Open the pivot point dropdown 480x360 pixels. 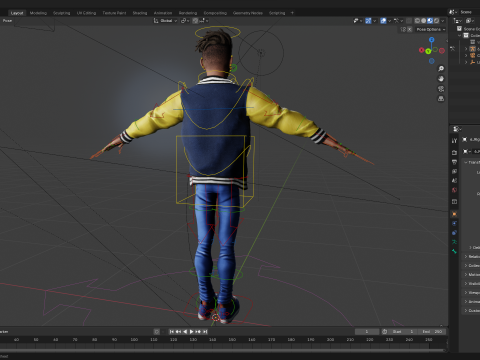click(185, 21)
